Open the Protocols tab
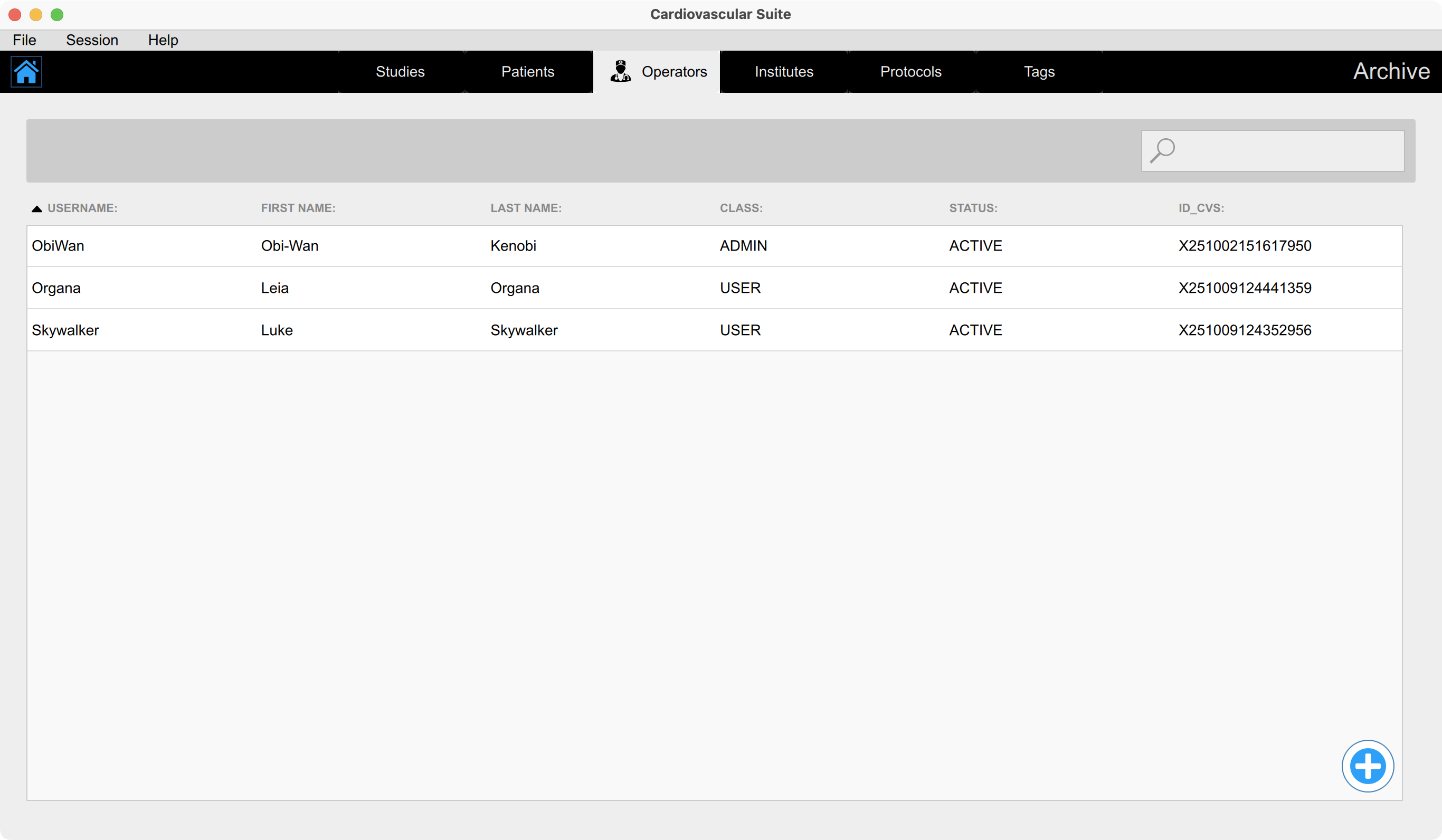This screenshot has width=1442, height=840. pos(910,71)
